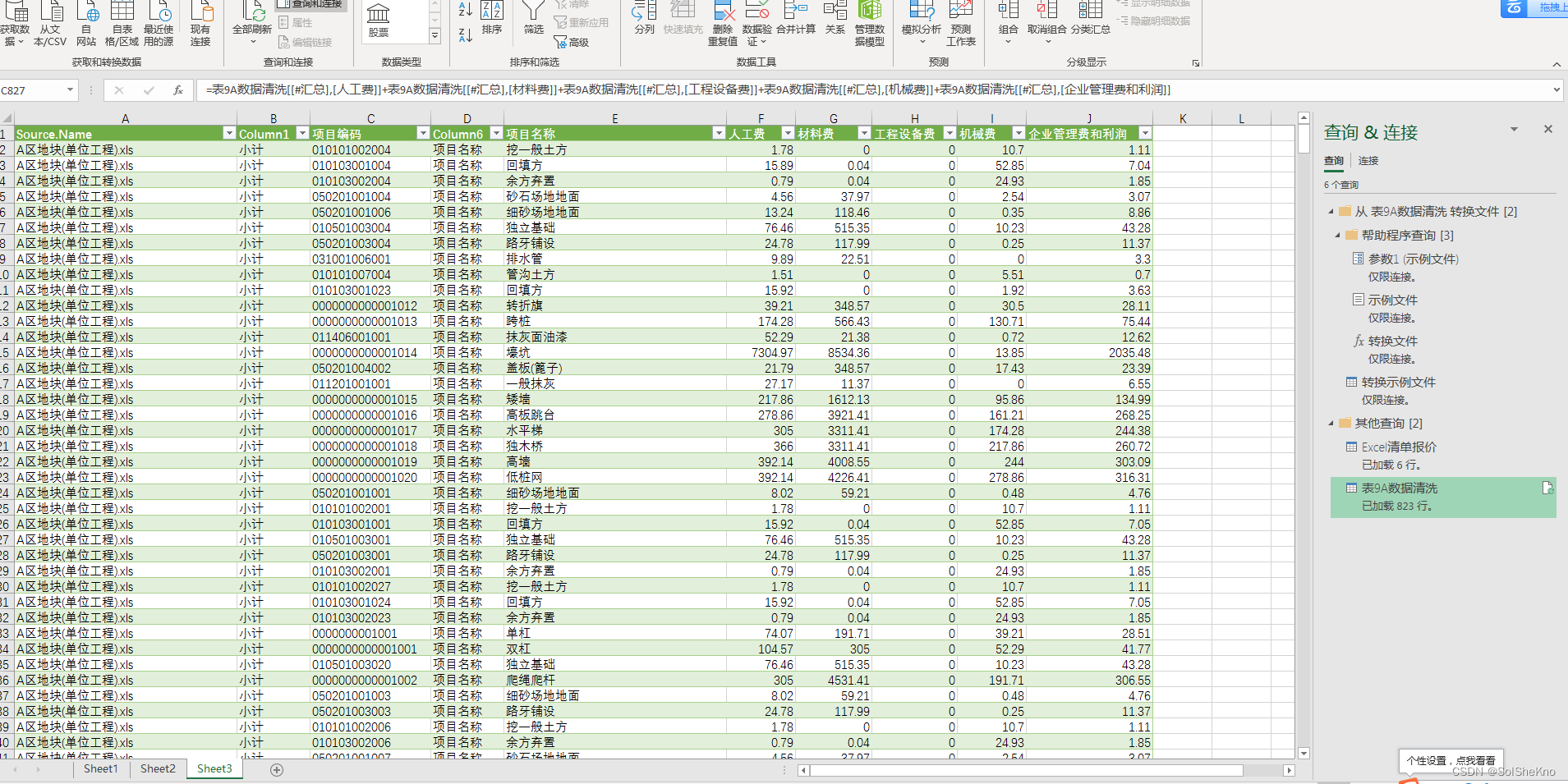Click the 预测工作表 forecast sheet icon
Image resolution: width=1568 pixels, height=784 pixels.
coord(961,24)
